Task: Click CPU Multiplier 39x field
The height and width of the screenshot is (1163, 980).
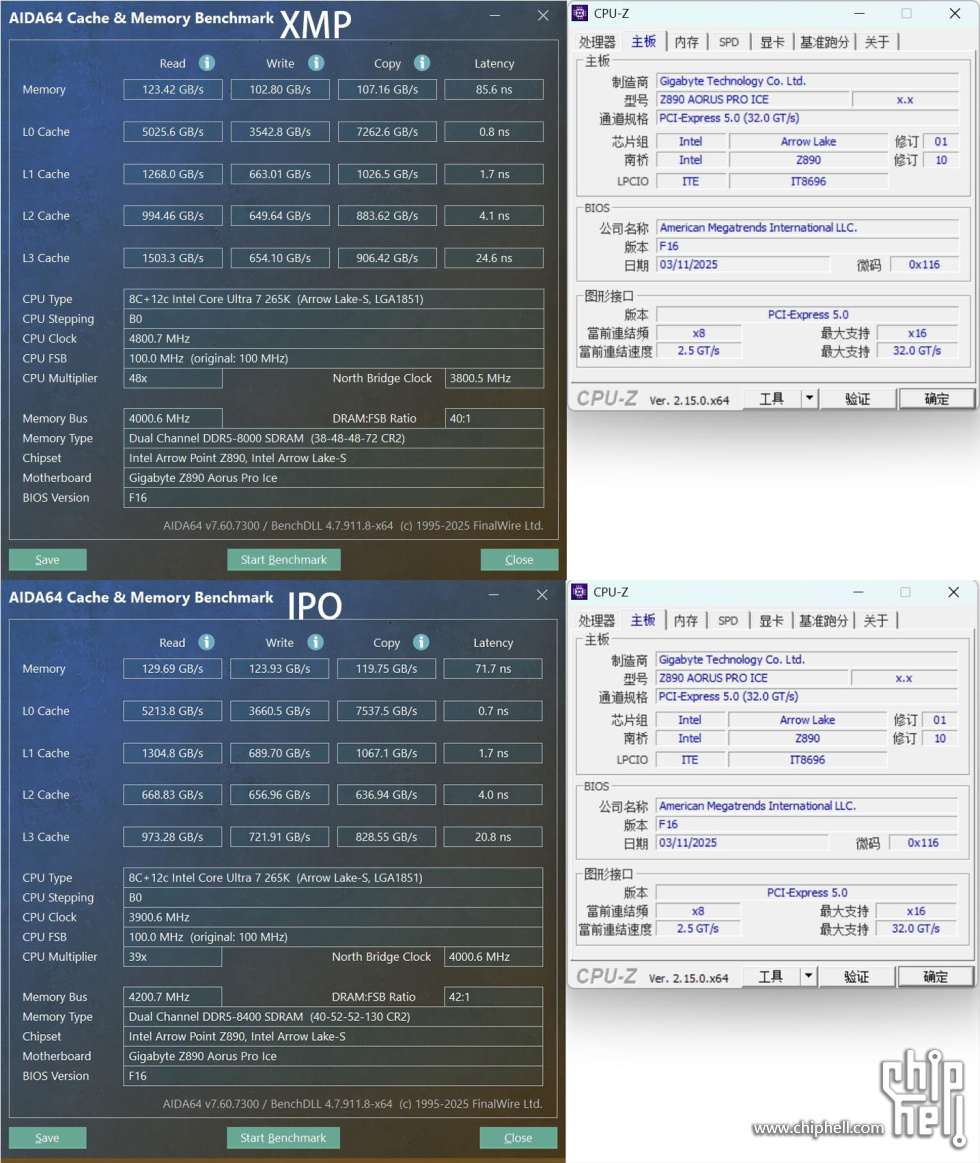Action: click(x=172, y=957)
